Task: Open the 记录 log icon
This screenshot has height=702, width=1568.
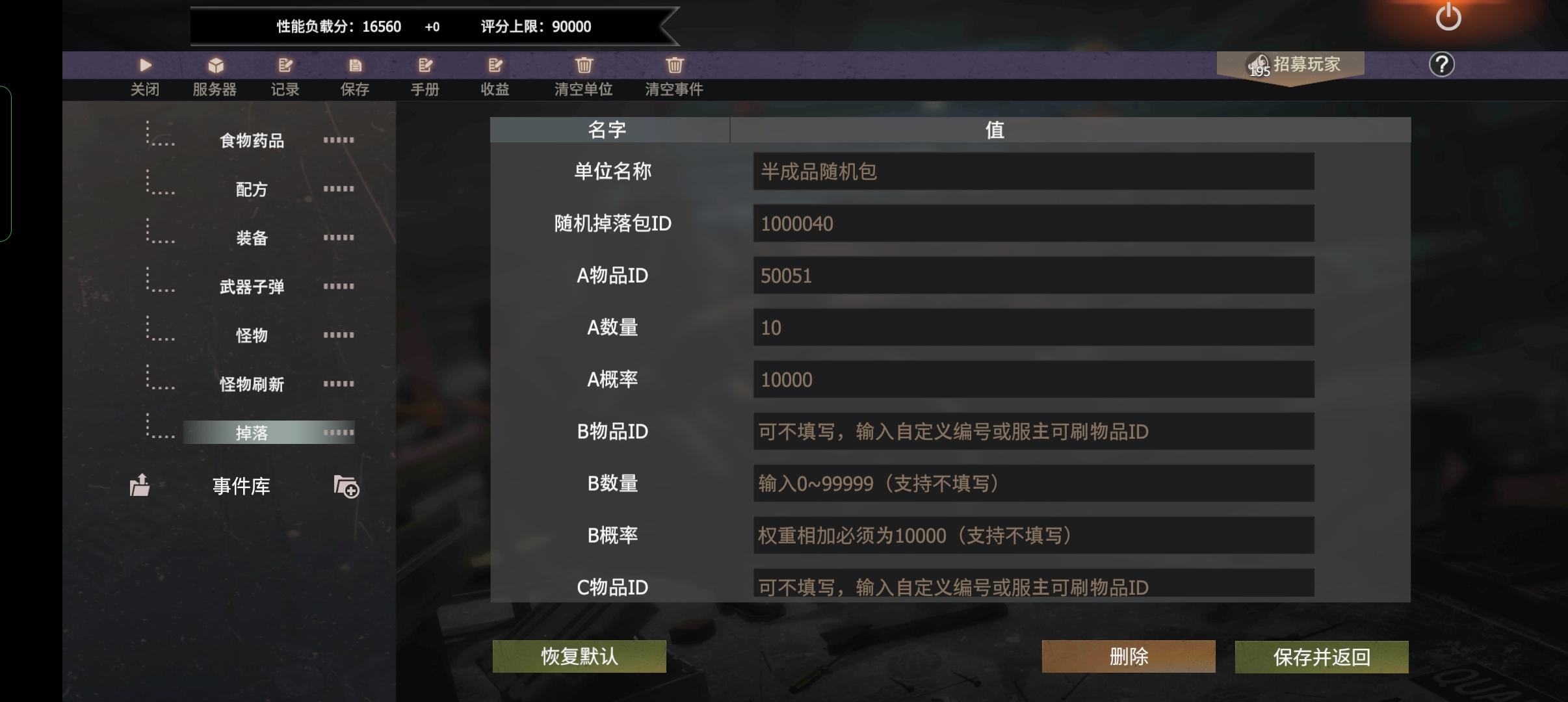Action: (285, 65)
